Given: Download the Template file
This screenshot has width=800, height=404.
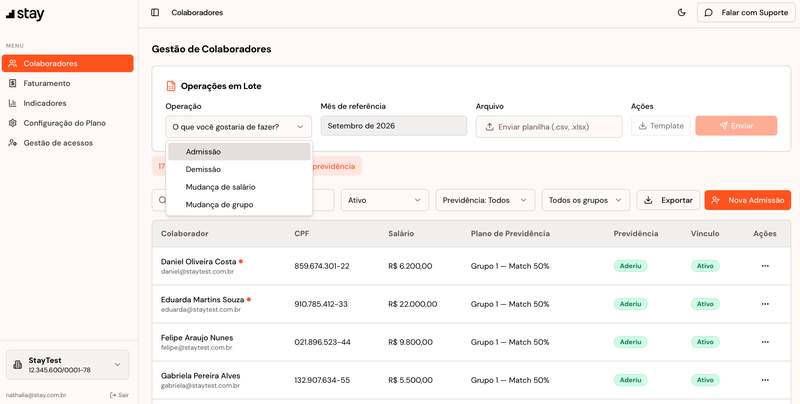Looking at the screenshot, I should point(661,125).
